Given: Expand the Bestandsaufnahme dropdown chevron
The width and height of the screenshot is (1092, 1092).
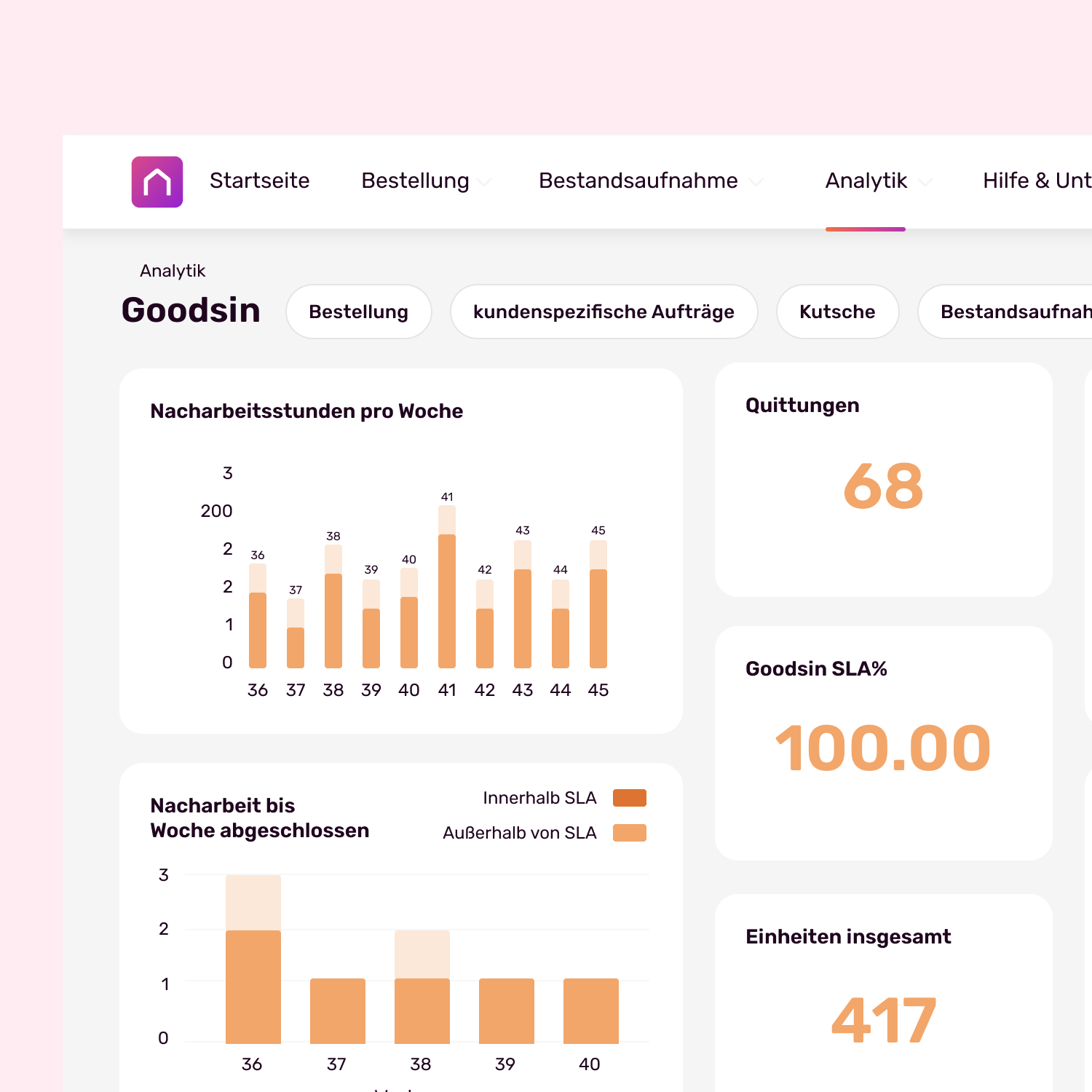Looking at the screenshot, I should point(756,182).
